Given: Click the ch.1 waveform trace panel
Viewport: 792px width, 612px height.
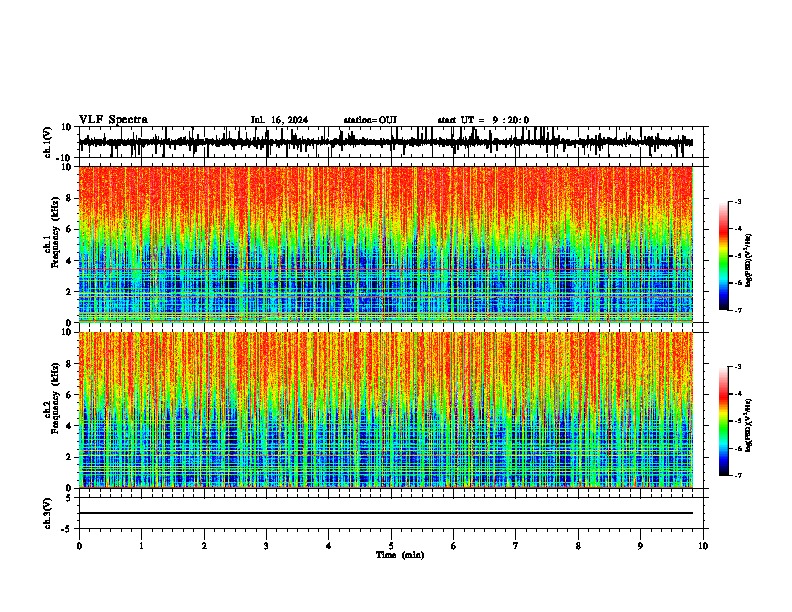Looking at the screenshot, I should (x=391, y=142).
